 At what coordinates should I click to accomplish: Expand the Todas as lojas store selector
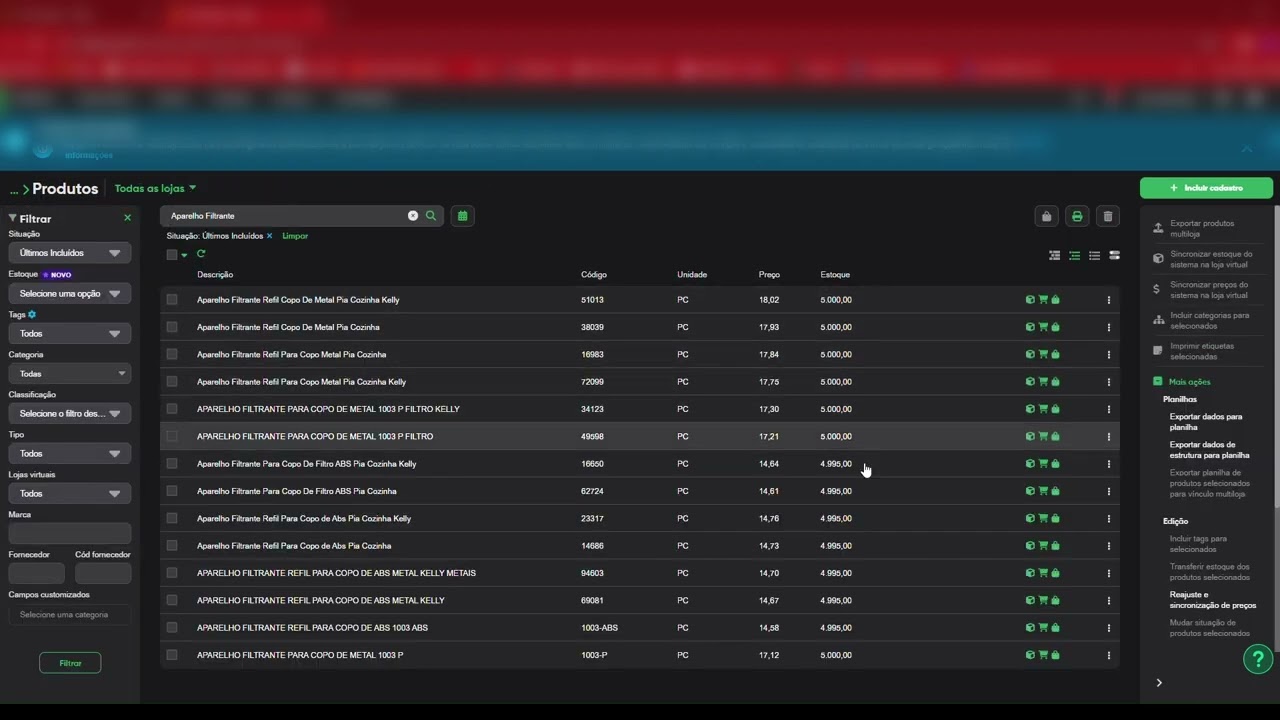(155, 188)
